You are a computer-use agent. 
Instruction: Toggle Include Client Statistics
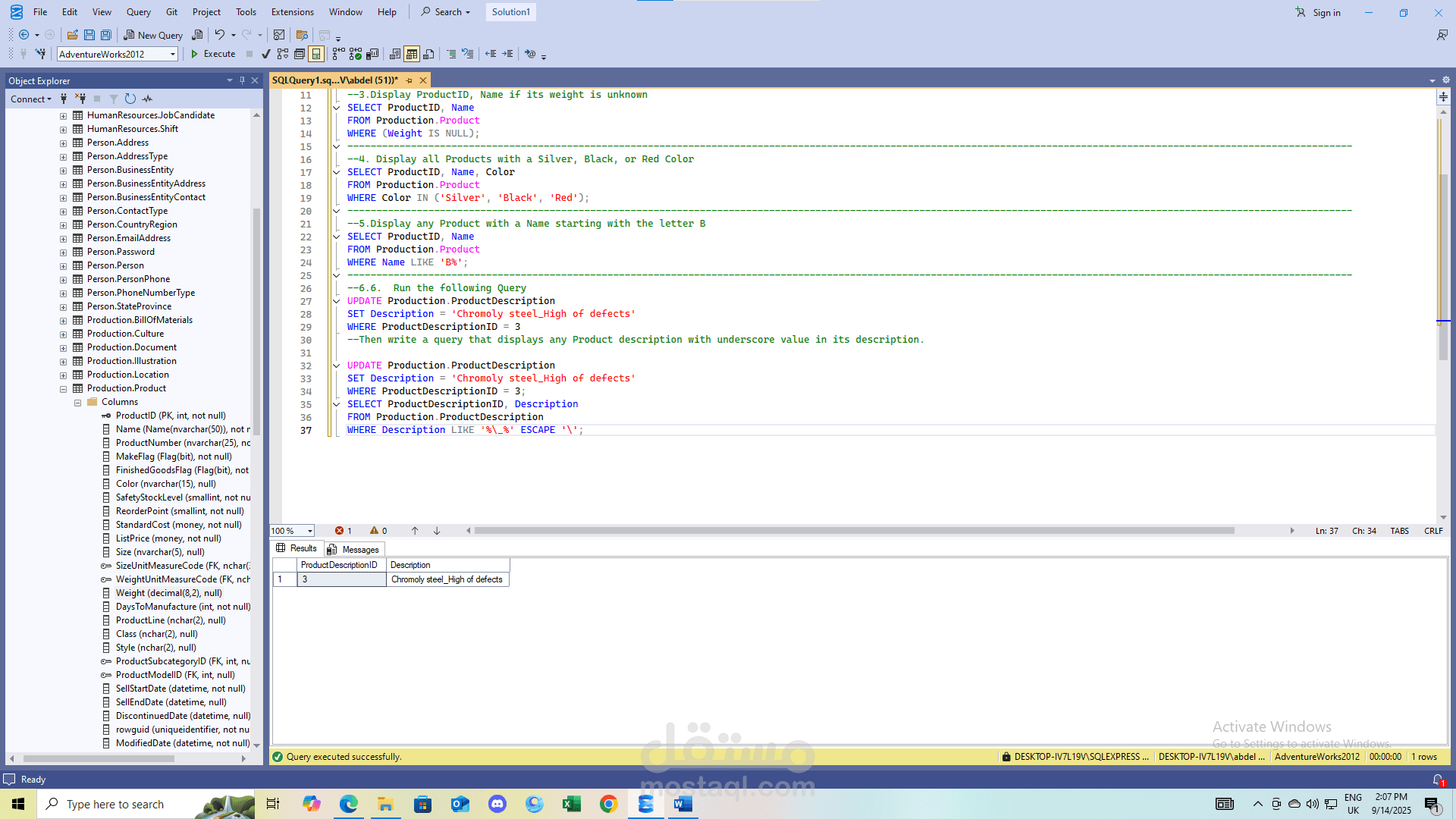[372, 54]
